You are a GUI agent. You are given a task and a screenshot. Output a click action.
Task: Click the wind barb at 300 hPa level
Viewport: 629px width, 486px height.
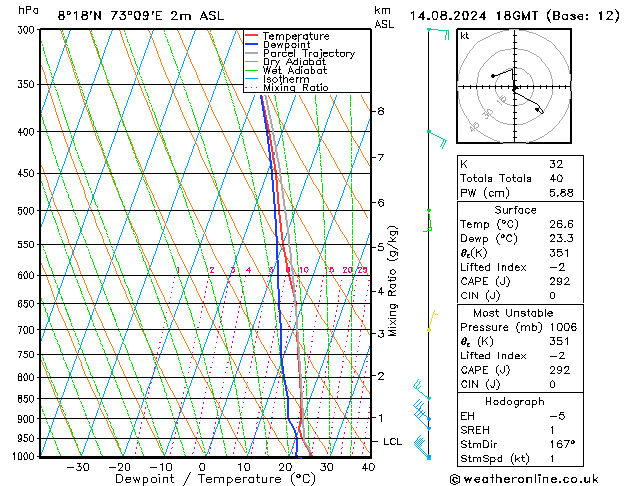tap(438, 33)
